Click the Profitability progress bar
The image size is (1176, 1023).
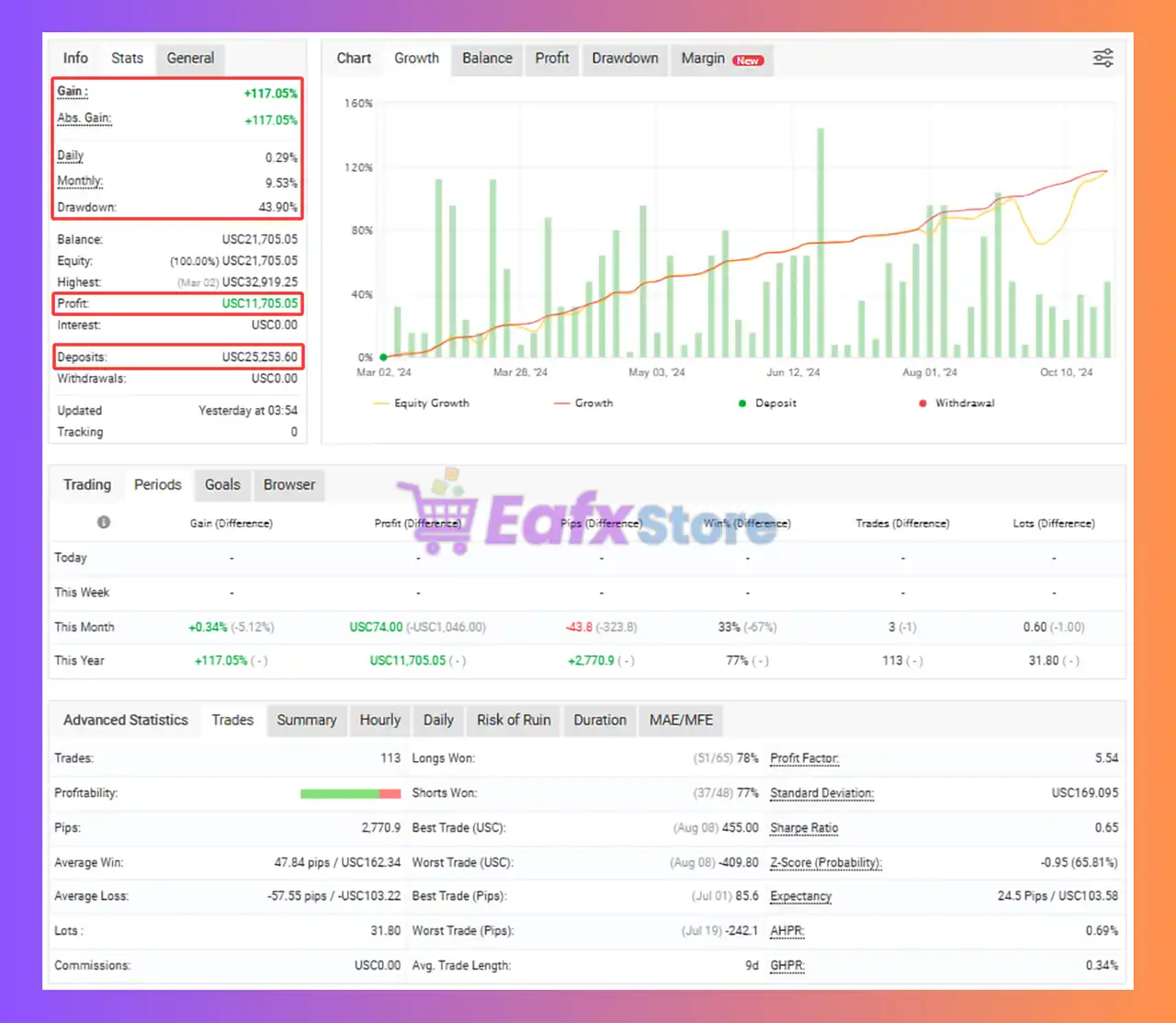coord(350,792)
